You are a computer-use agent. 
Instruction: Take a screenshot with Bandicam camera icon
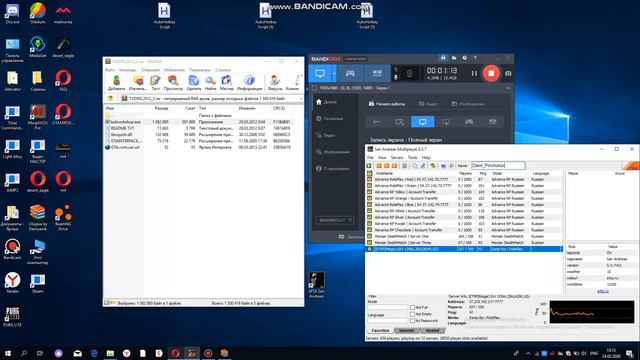tap(508, 73)
